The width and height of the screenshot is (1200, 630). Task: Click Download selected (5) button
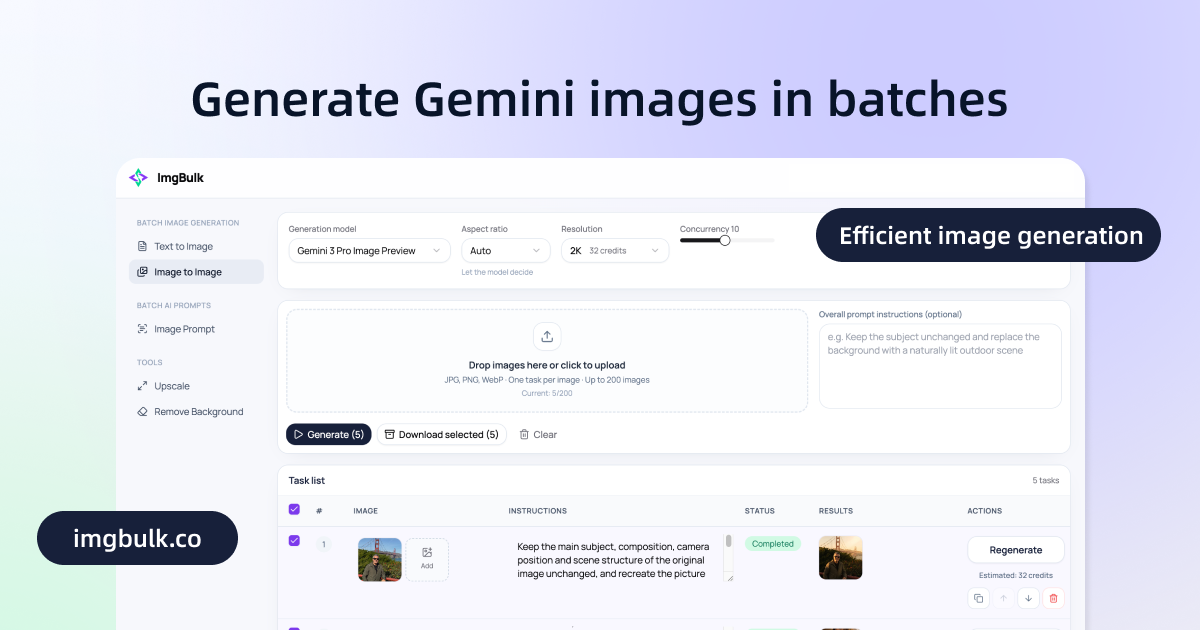[441, 435]
